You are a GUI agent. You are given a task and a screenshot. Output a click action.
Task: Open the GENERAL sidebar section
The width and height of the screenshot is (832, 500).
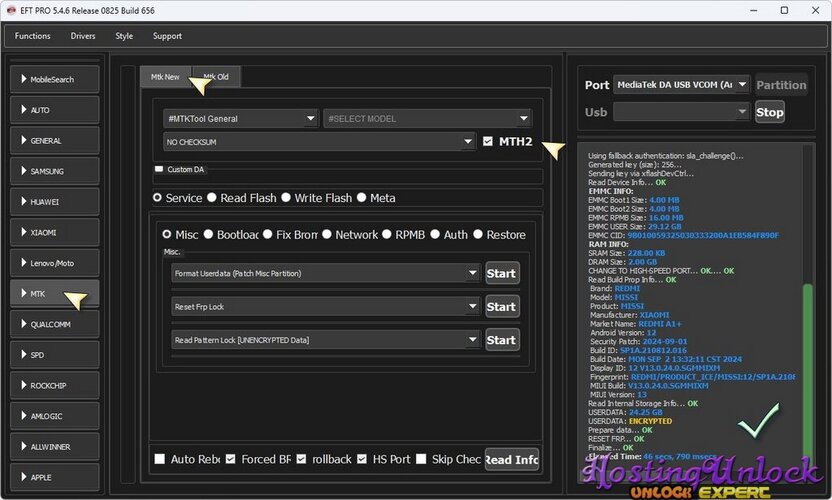pos(54,141)
